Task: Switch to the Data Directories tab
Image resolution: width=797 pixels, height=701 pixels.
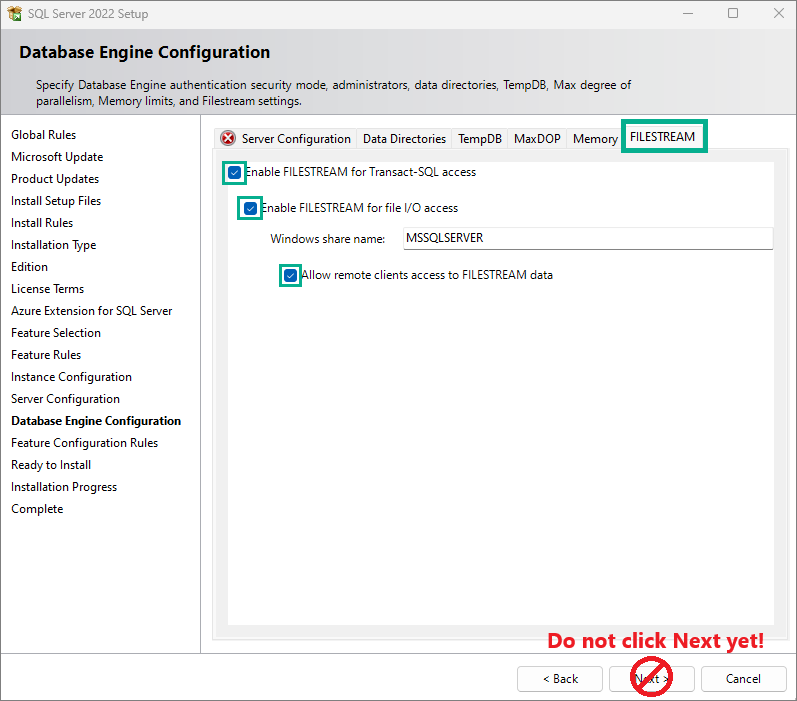Action: coord(404,139)
